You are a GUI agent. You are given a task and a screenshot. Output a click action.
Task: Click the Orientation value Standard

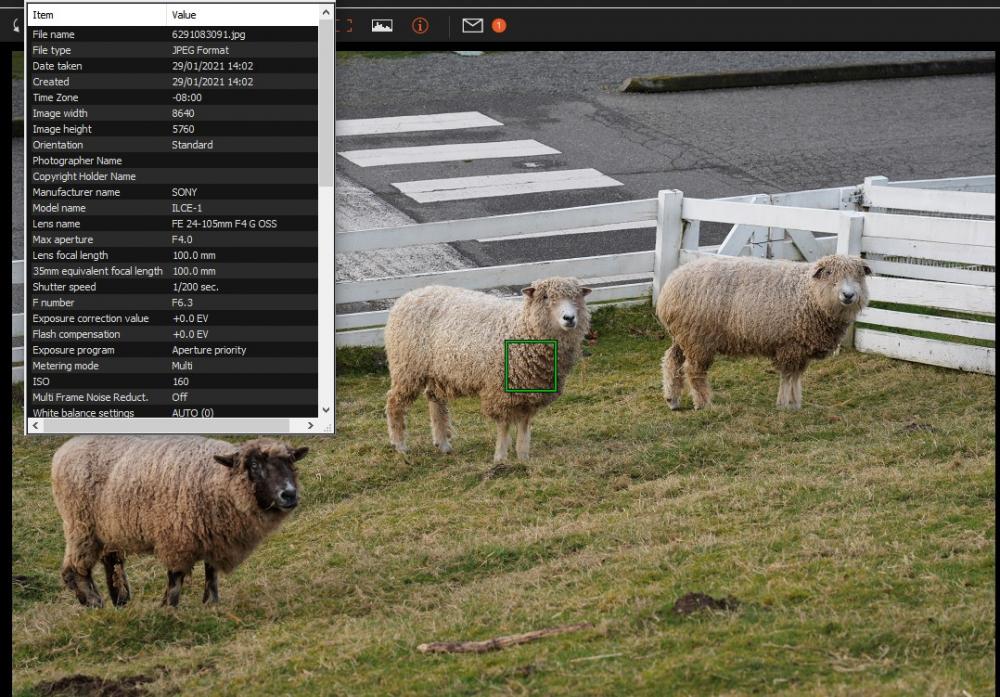click(192, 145)
